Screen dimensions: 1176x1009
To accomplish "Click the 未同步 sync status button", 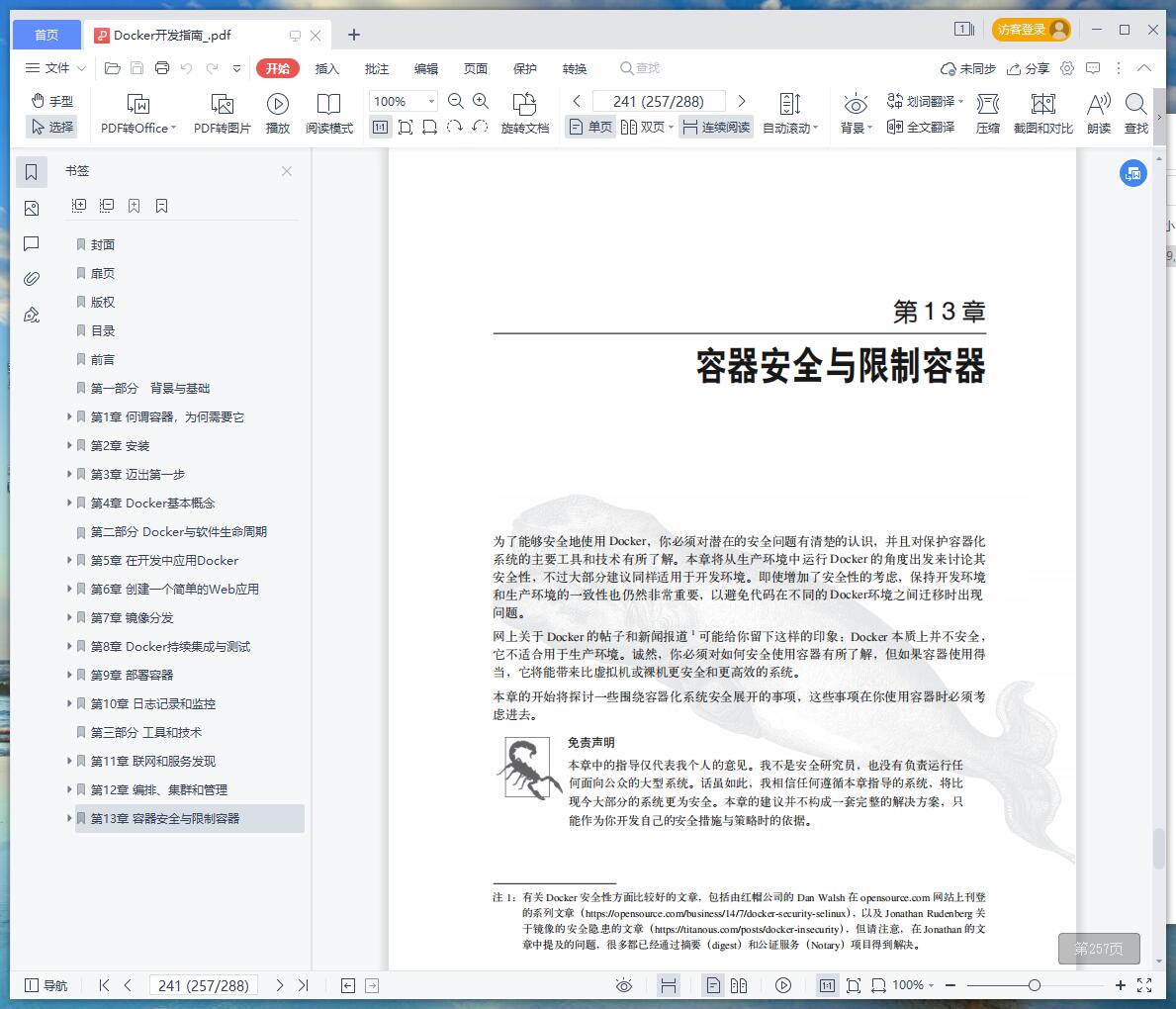I will pyautogui.click(x=968, y=68).
